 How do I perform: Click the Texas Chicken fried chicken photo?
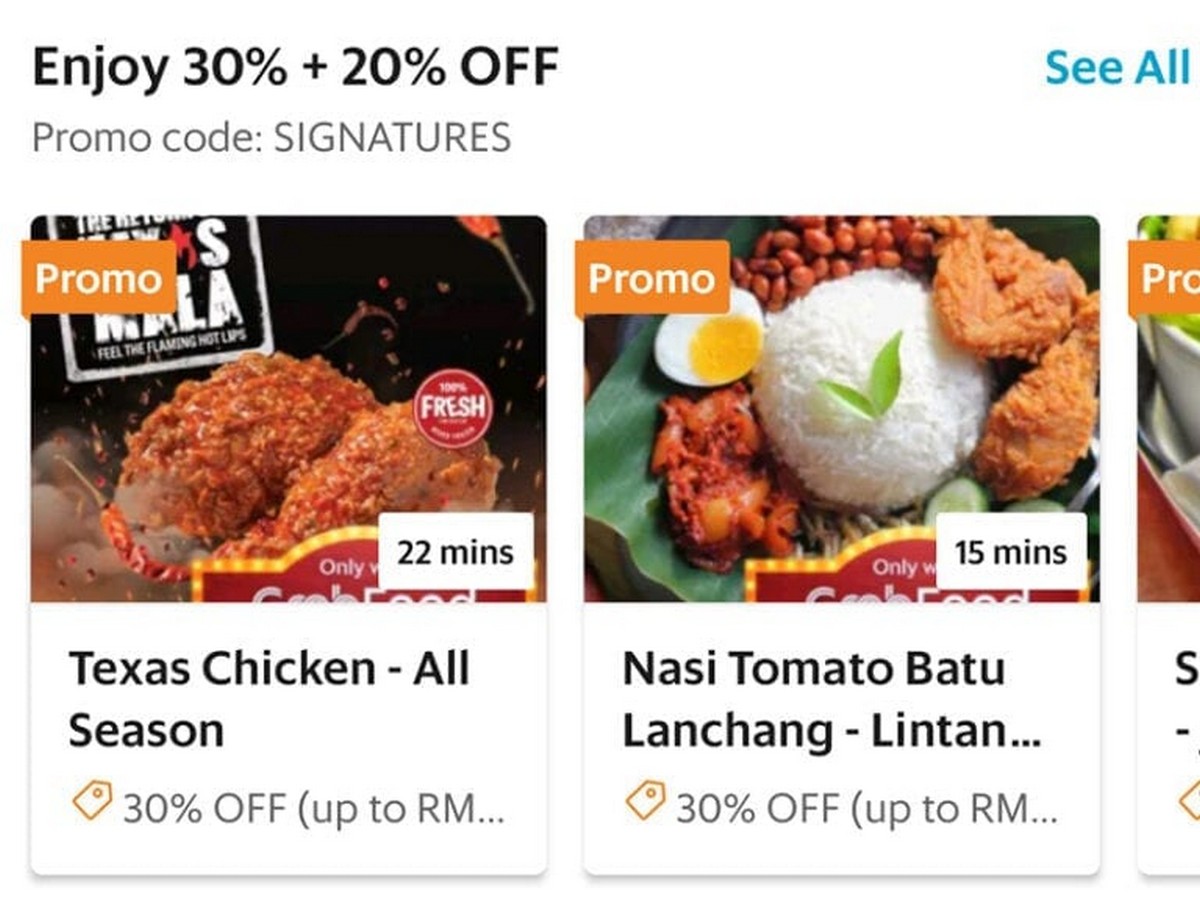(289, 409)
